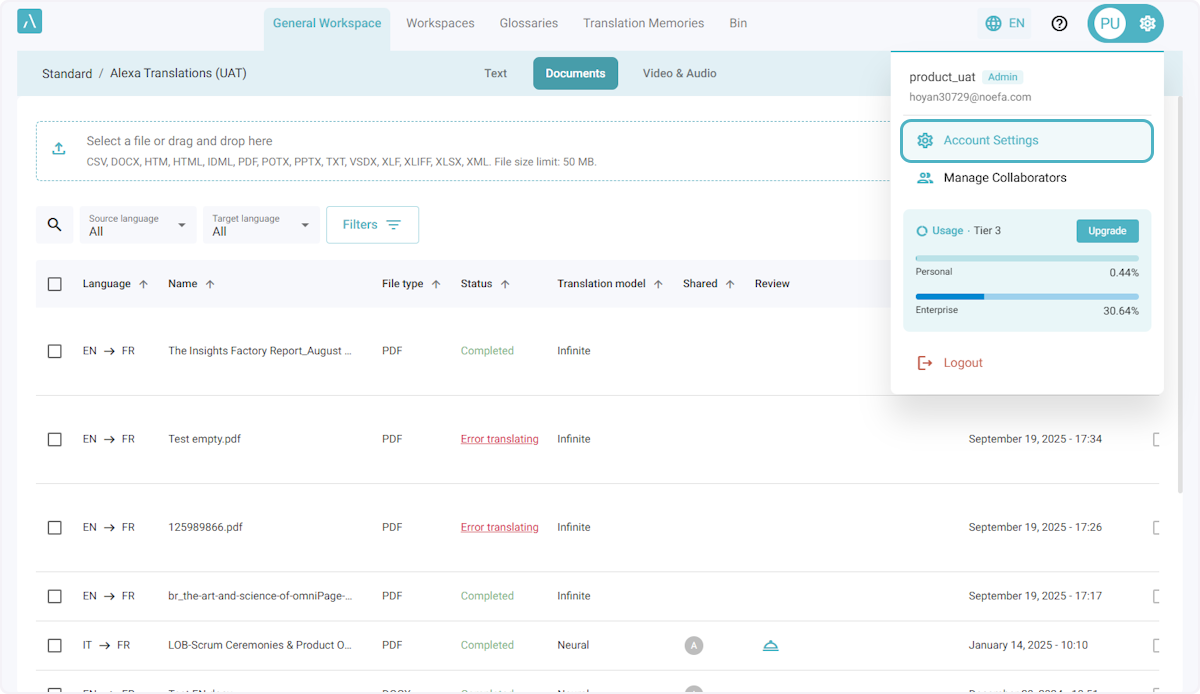Click the shared avatar A icon
This screenshot has width=1200, height=694.
point(693,646)
